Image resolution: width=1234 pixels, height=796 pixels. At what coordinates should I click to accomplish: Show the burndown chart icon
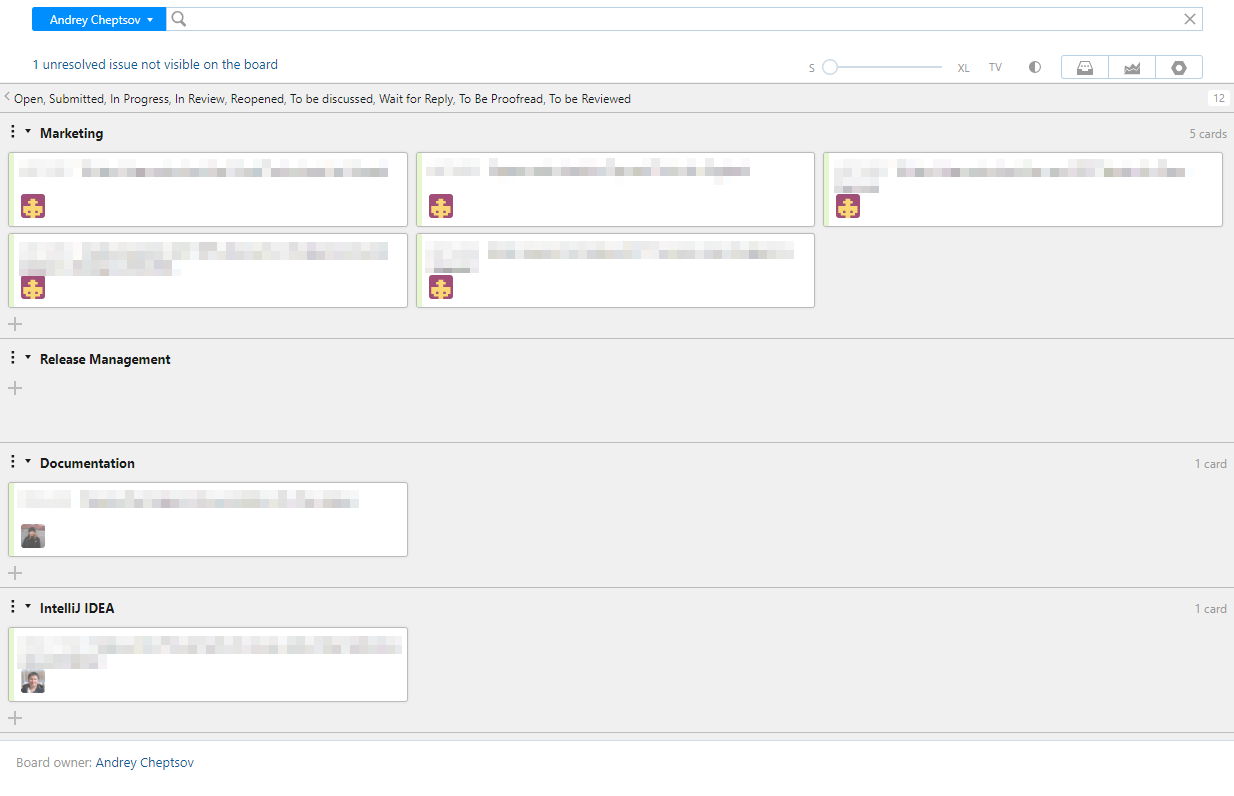1132,67
